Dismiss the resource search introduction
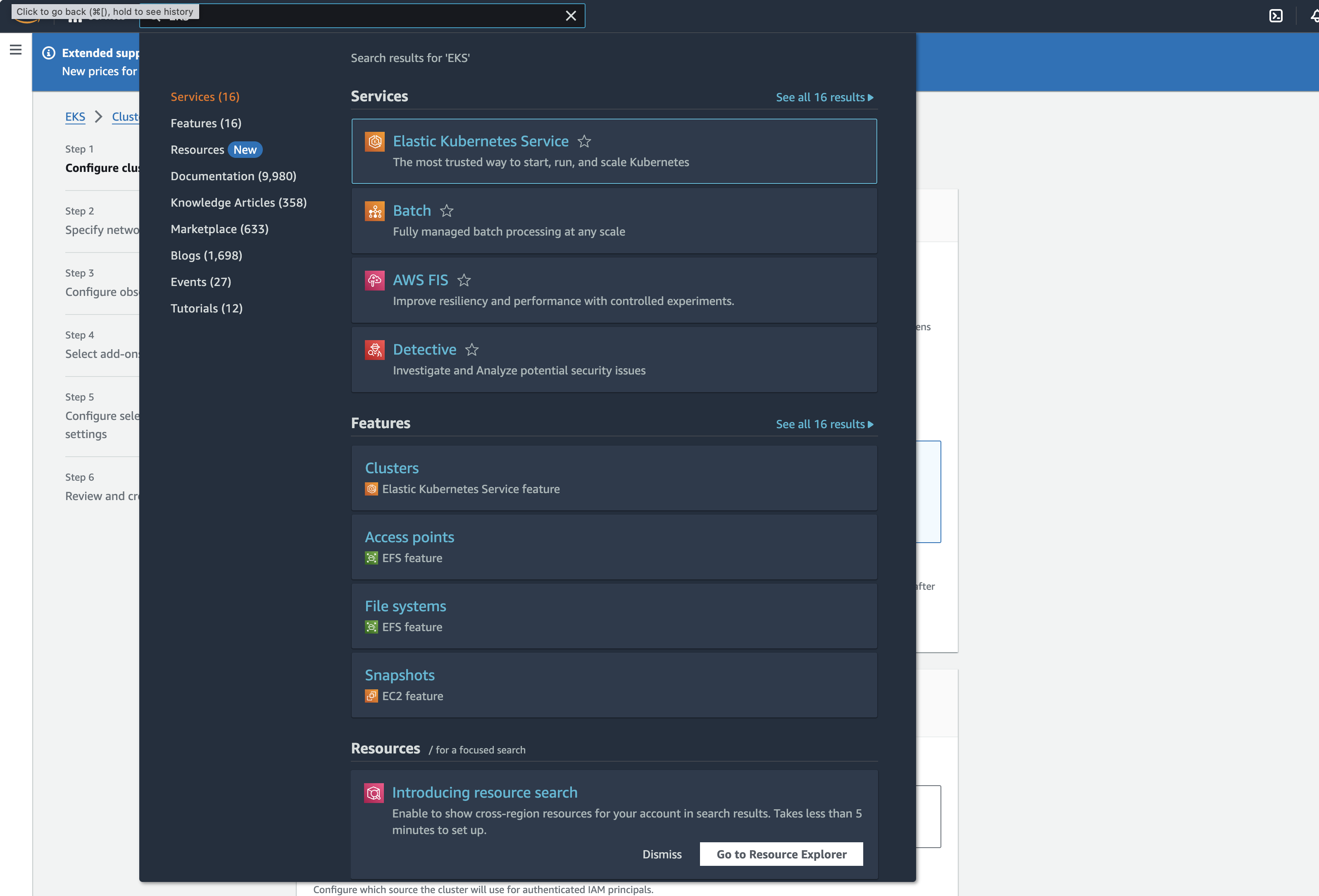Image resolution: width=1319 pixels, height=896 pixels. click(662, 854)
